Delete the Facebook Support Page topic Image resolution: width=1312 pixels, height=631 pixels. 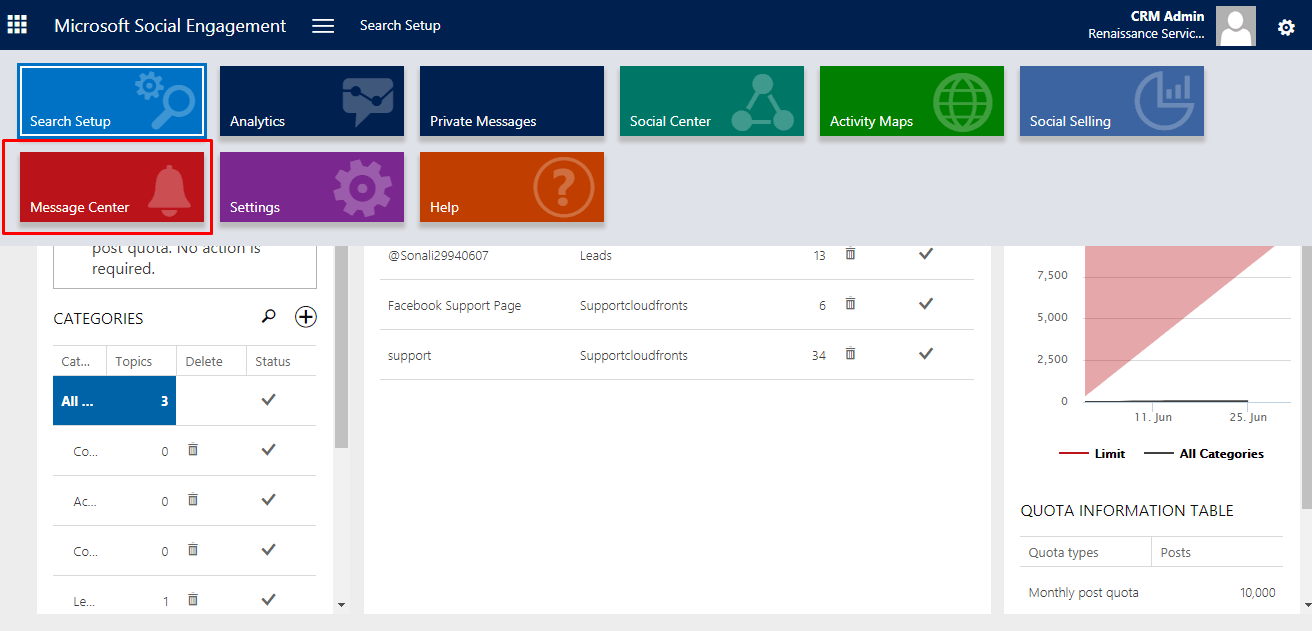pos(850,304)
